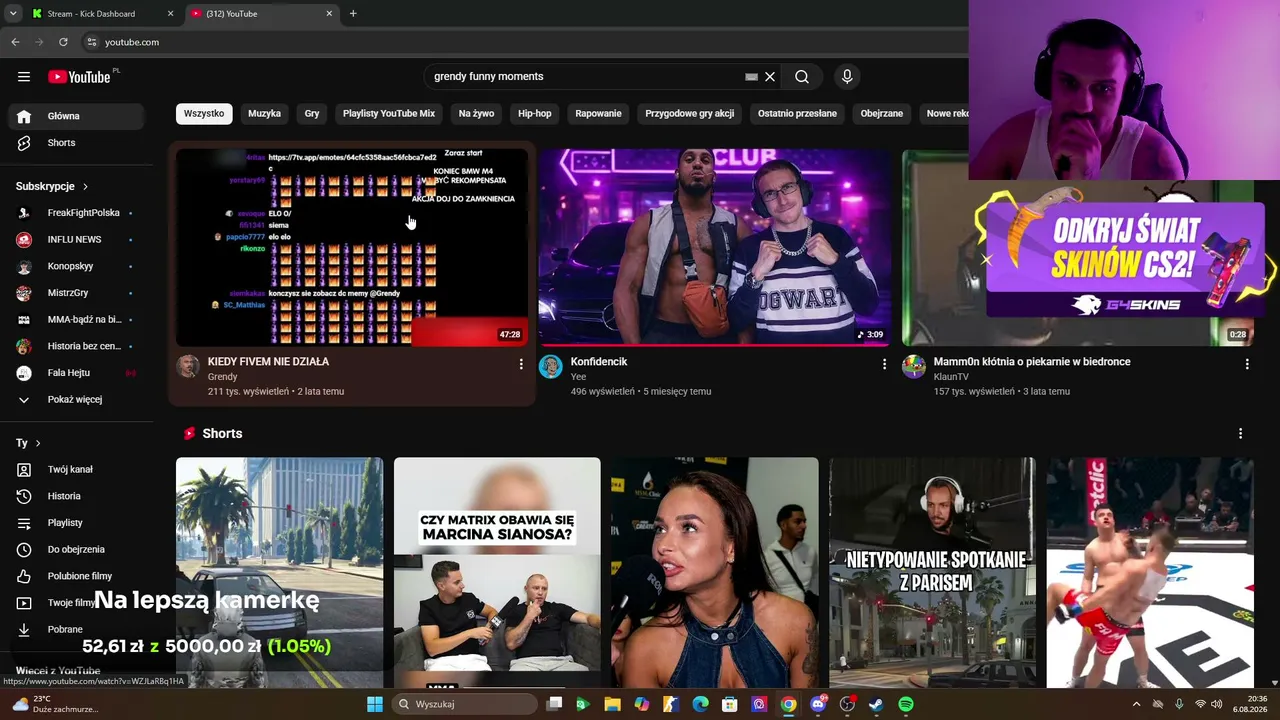Reload the page

tap(63, 42)
